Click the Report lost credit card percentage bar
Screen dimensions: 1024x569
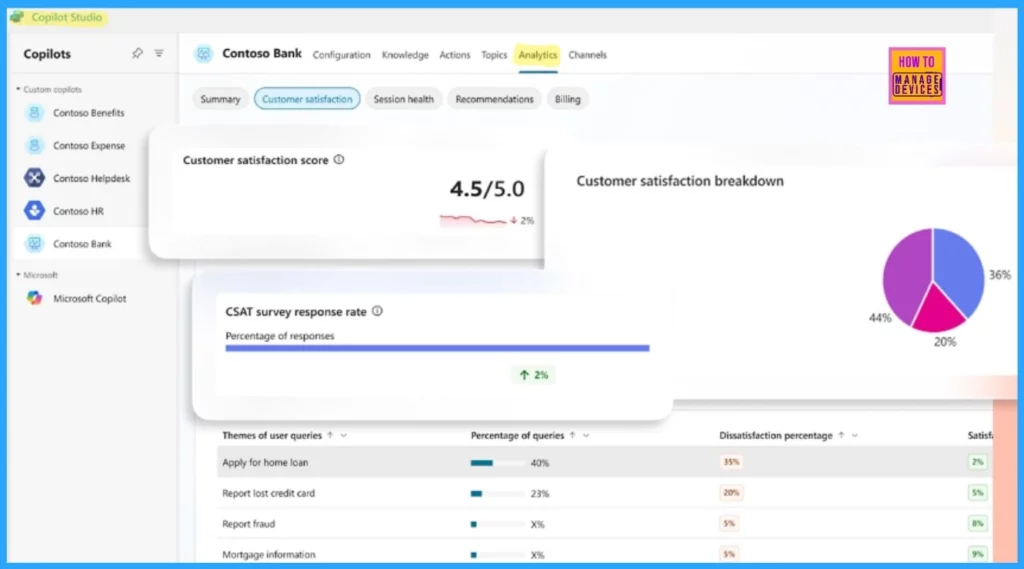click(x=497, y=493)
